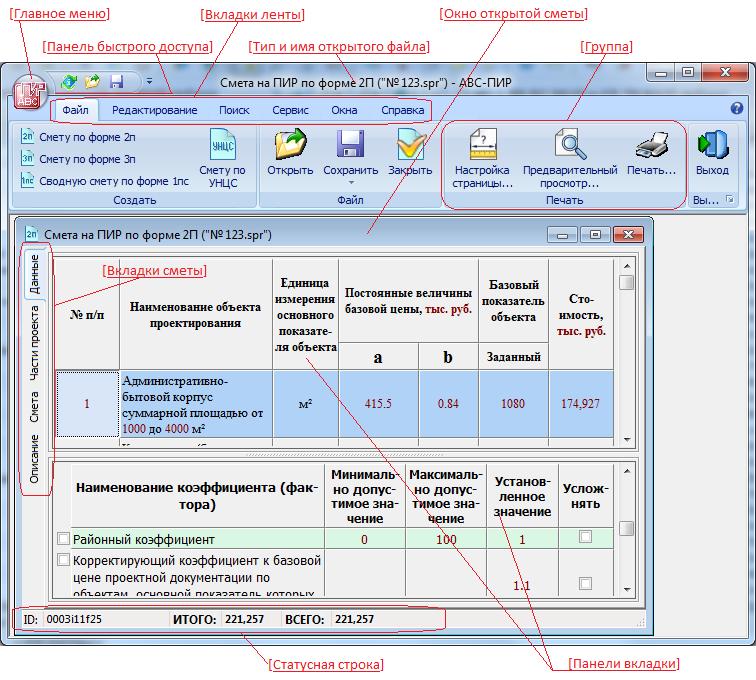Select the Описание vertical tab
Image resolution: width=756 pixels, height=680 pixels.
pyautogui.click(x=34, y=459)
